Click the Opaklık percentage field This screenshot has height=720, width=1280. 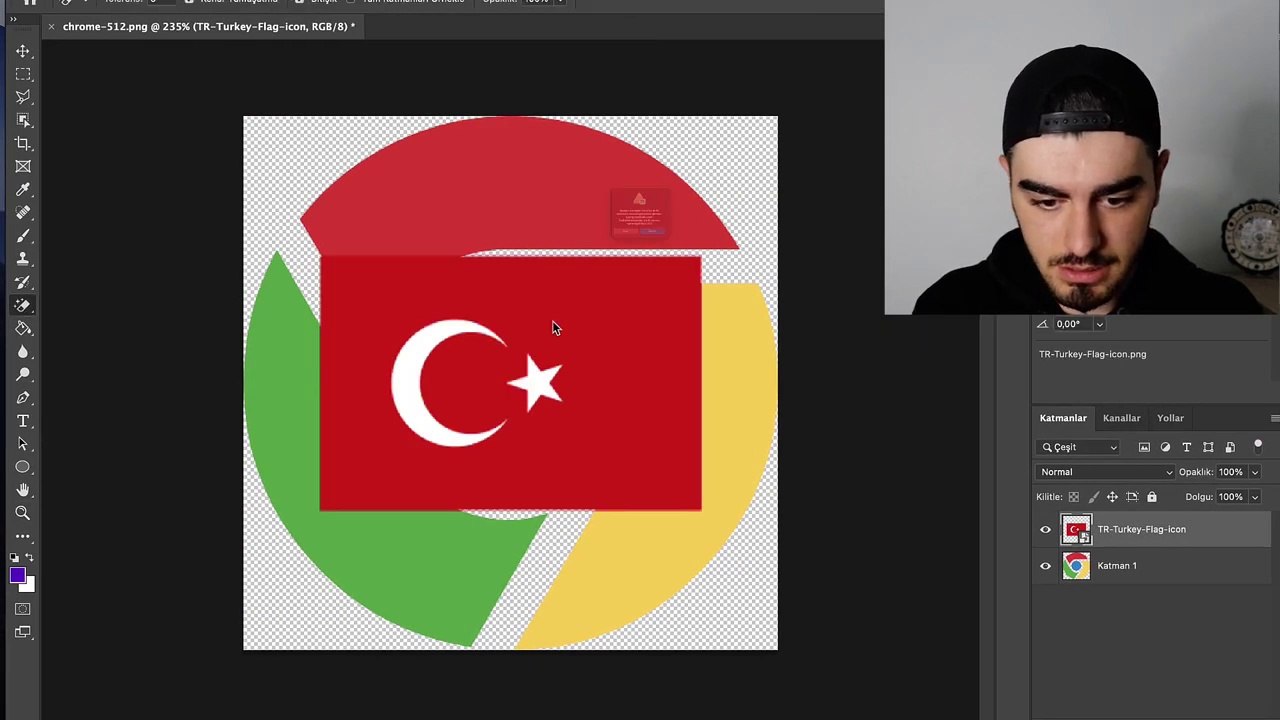click(x=1231, y=472)
